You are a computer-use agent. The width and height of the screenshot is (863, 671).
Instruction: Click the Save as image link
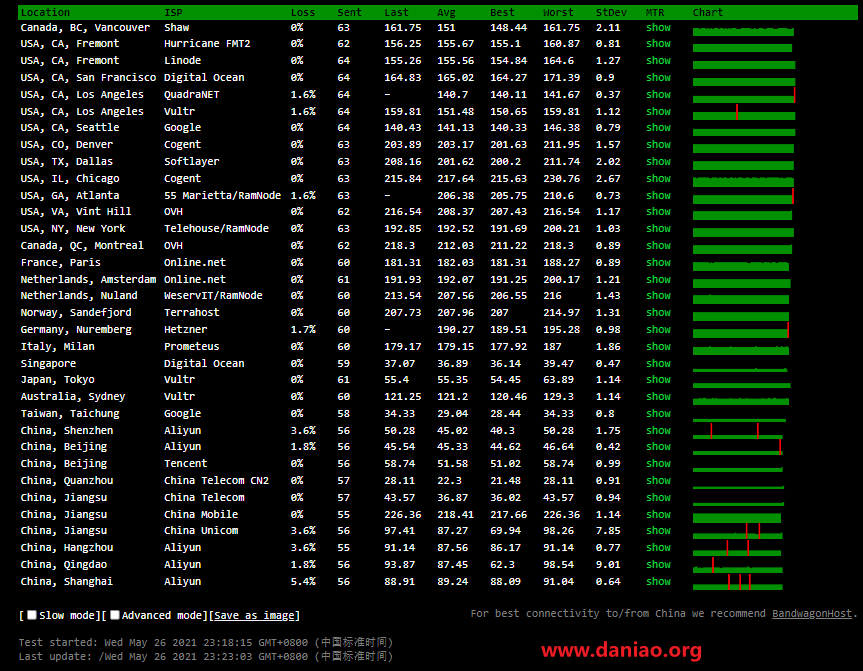254,615
